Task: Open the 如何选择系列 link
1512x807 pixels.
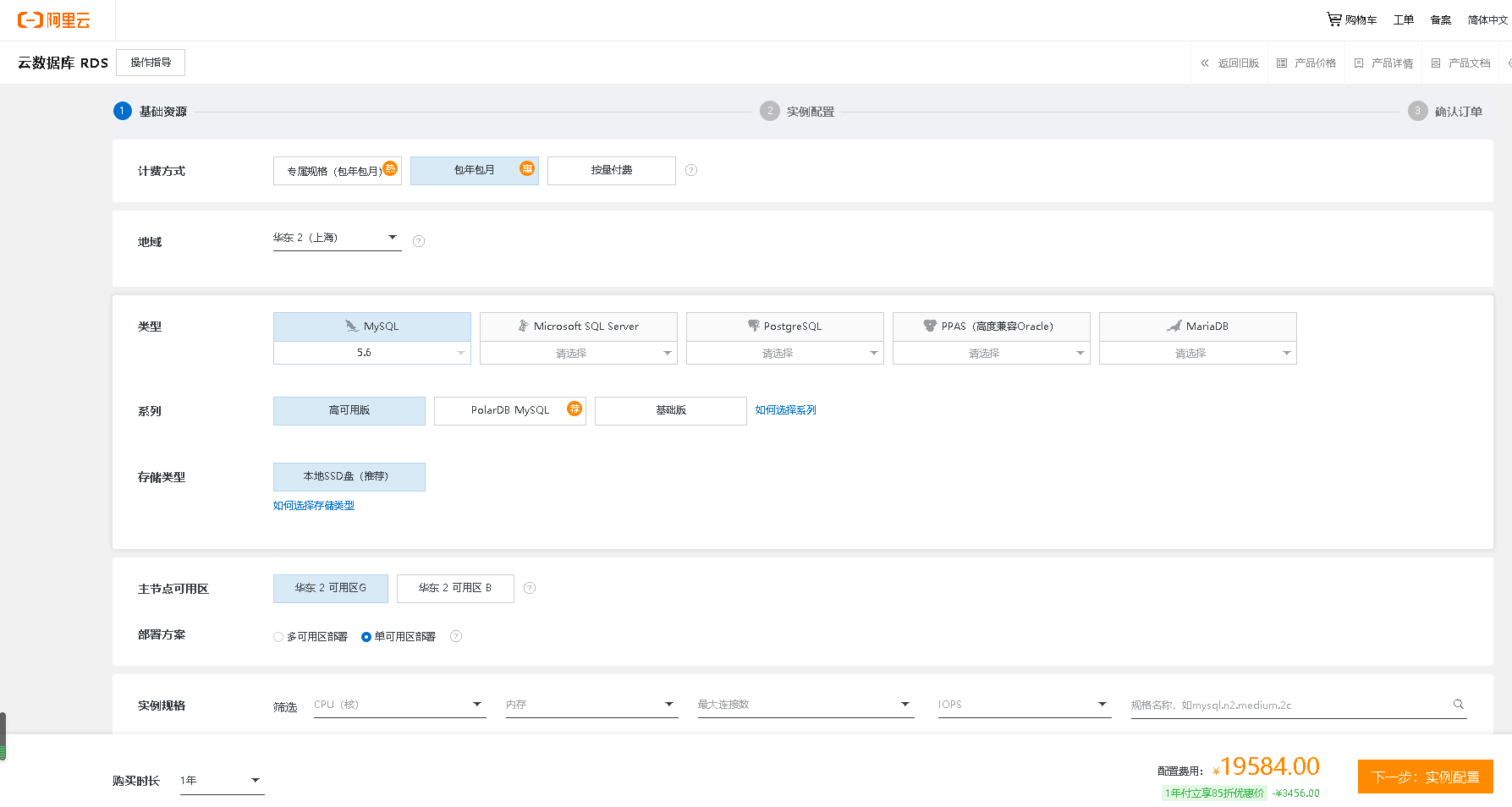Action: point(786,410)
